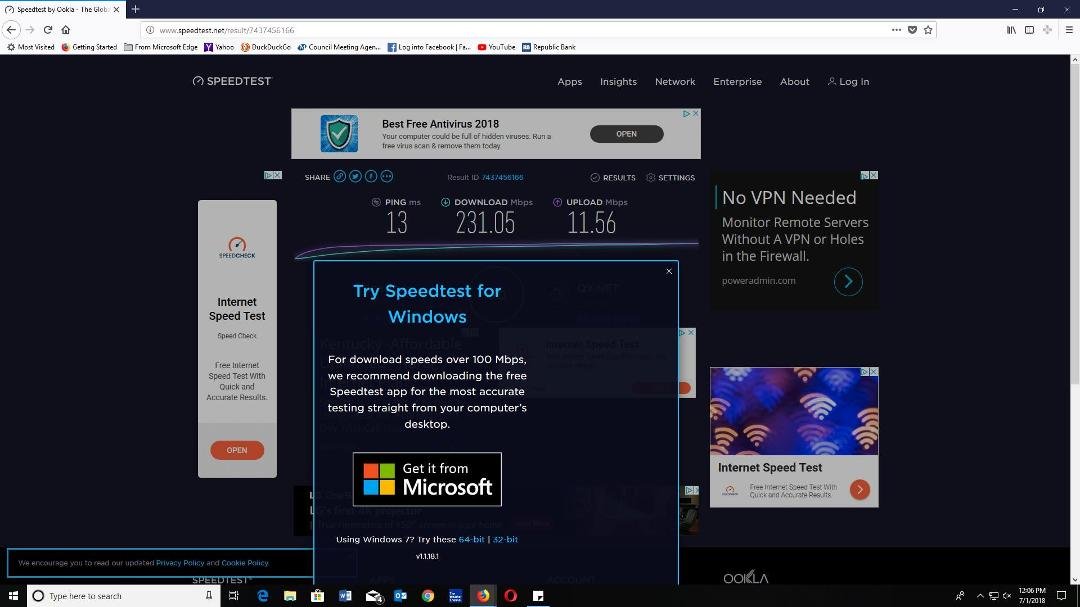This screenshot has height=607, width=1080.
Task: Open the Cookie Policy link
Action: coord(245,563)
